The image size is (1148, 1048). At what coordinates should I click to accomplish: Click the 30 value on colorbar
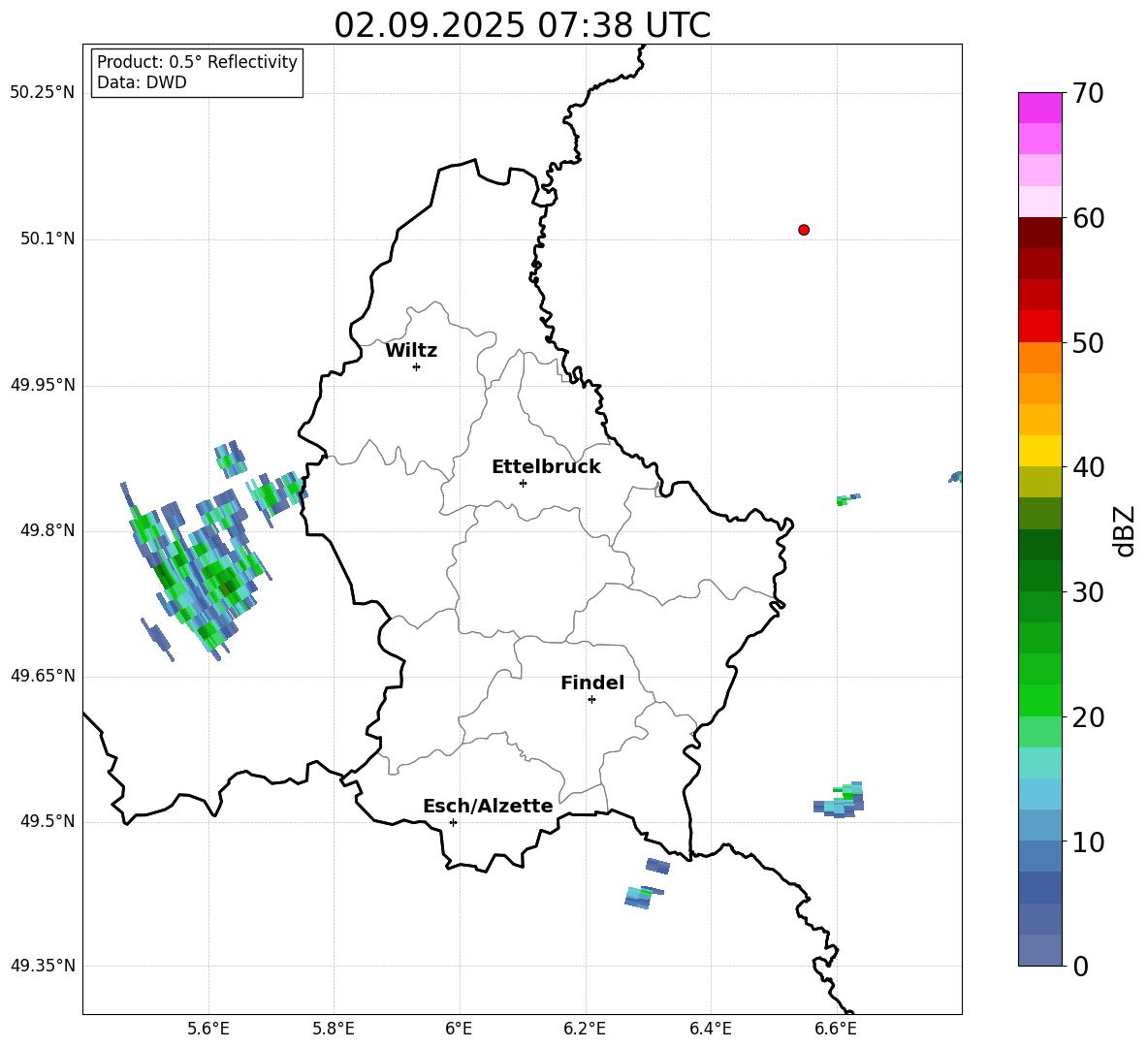[1088, 592]
